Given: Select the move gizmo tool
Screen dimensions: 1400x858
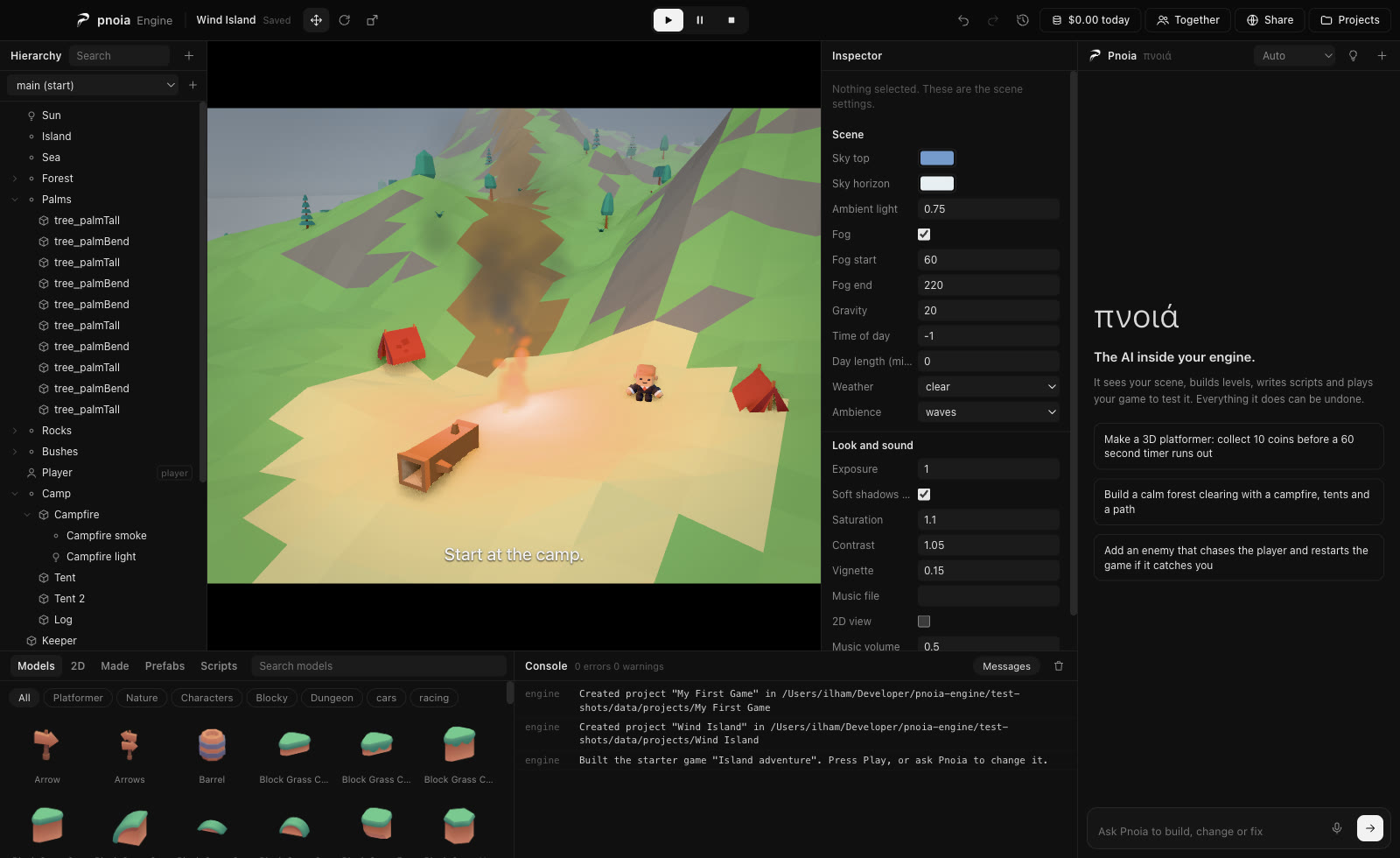Looking at the screenshot, I should (x=316, y=20).
